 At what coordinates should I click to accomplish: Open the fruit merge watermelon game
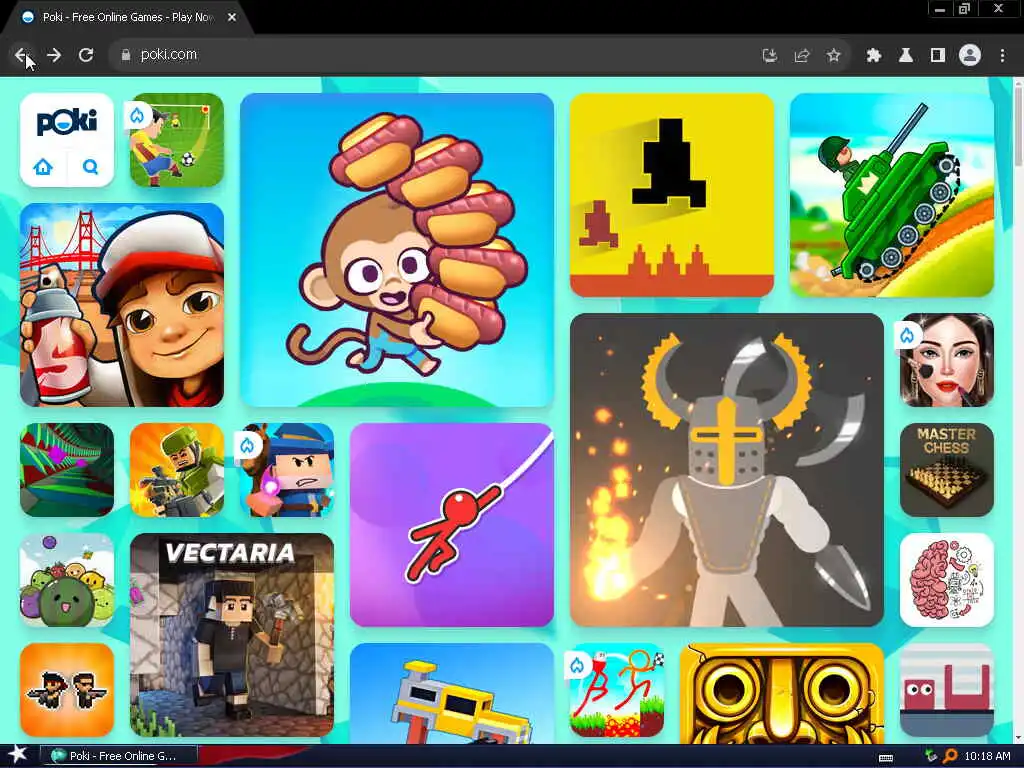pyautogui.click(x=67, y=580)
